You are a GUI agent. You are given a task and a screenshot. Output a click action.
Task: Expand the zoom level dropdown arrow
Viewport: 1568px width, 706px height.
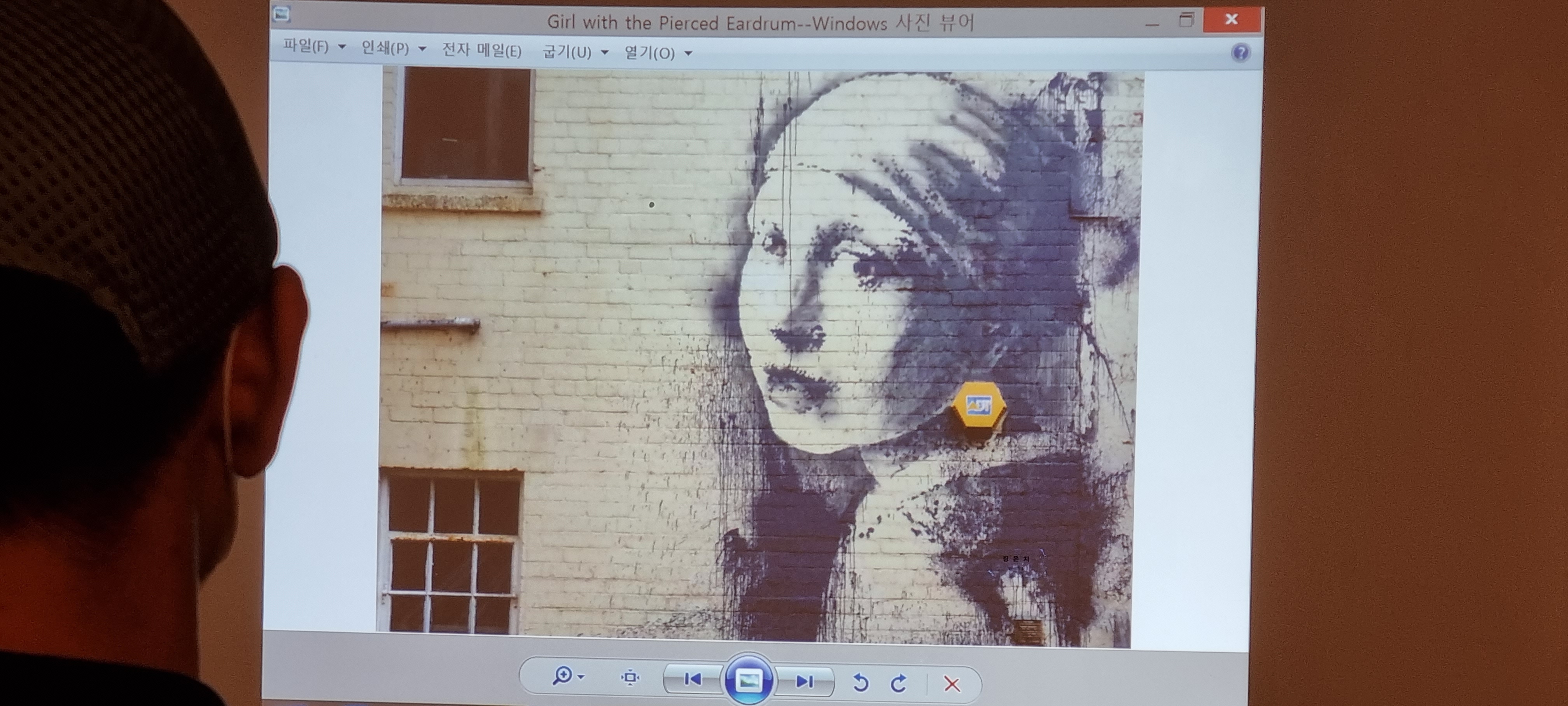tap(581, 677)
